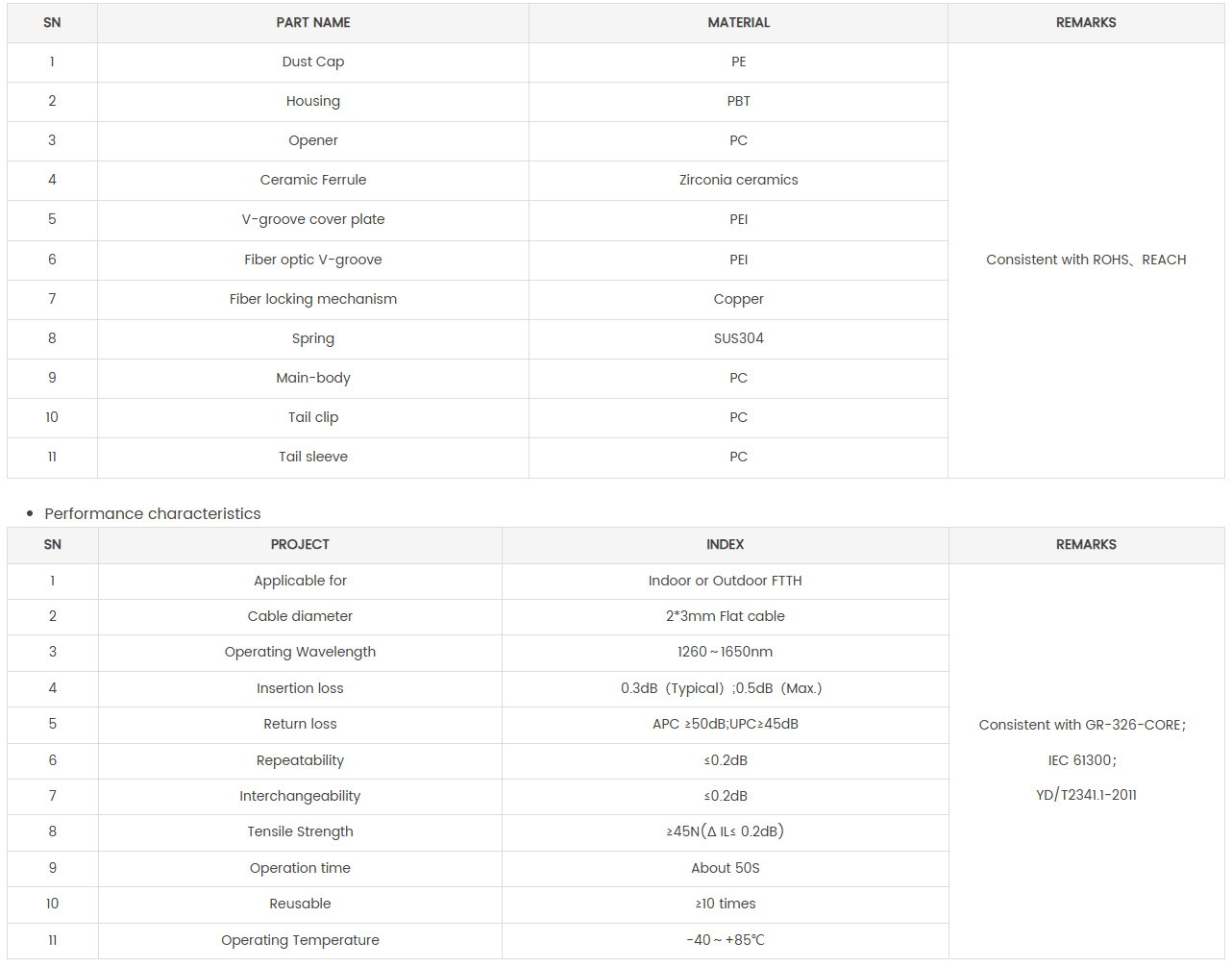Click the SUS304 material cell
The image size is (1232, 967).
coord(738,338)
